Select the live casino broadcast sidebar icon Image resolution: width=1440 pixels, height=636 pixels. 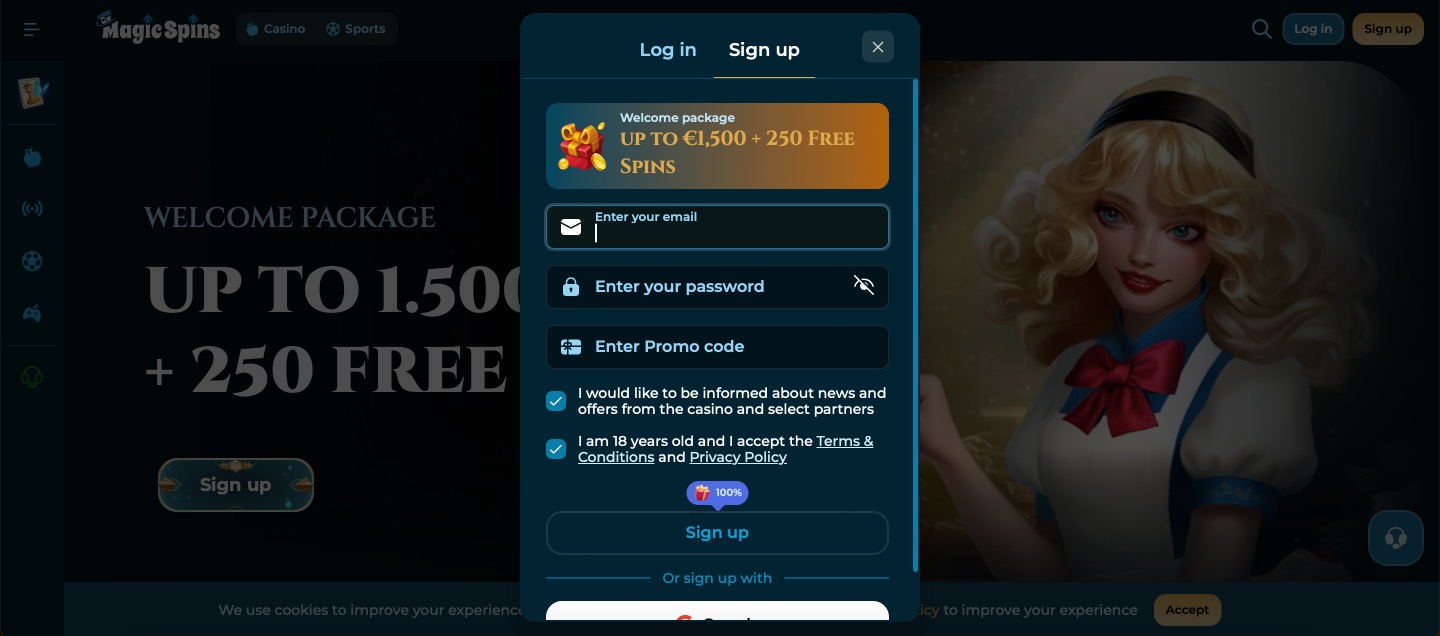32,209
